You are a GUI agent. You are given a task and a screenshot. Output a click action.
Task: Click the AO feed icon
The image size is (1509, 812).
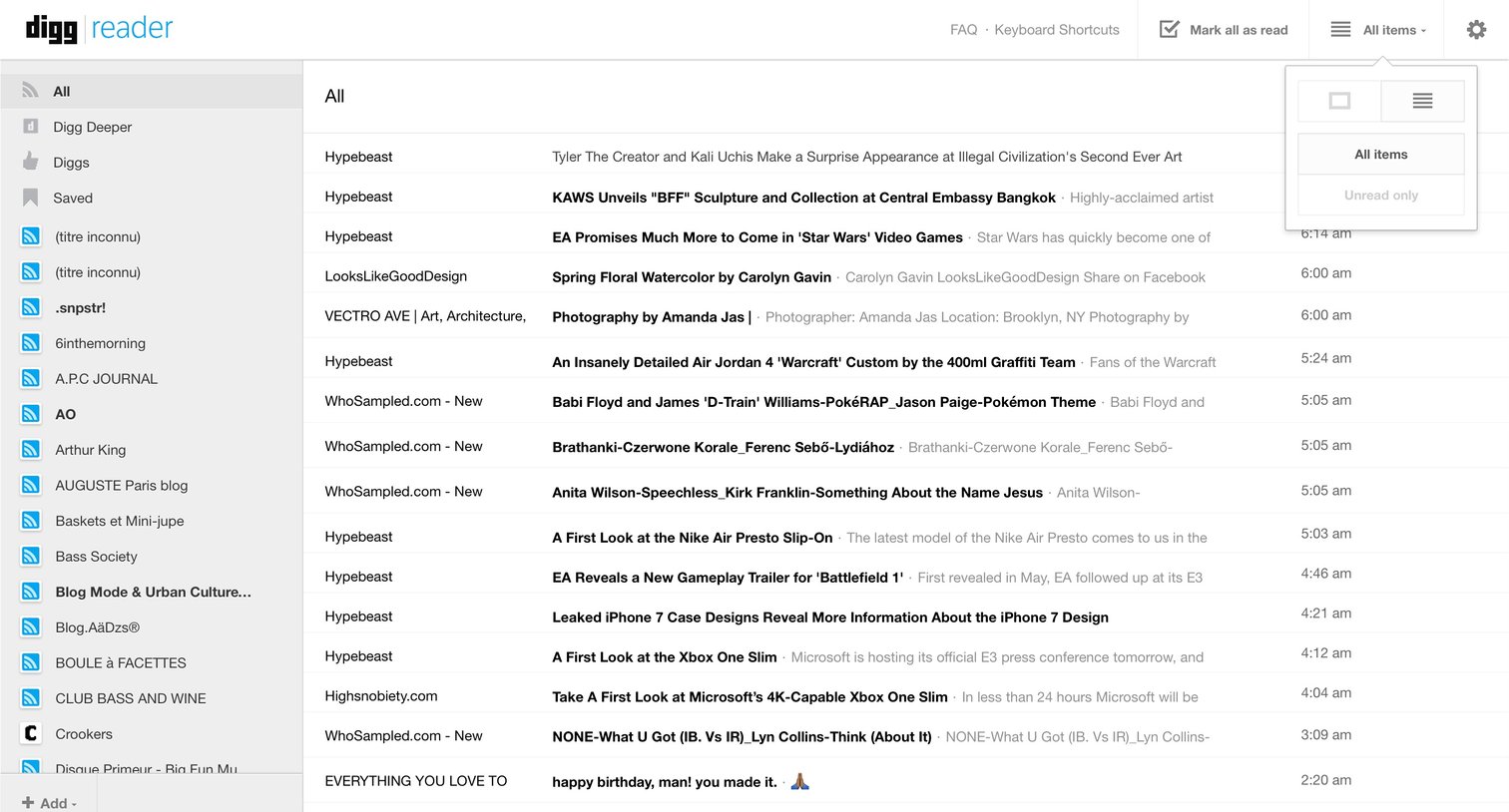pyautogui.click(x=31, y=414)
